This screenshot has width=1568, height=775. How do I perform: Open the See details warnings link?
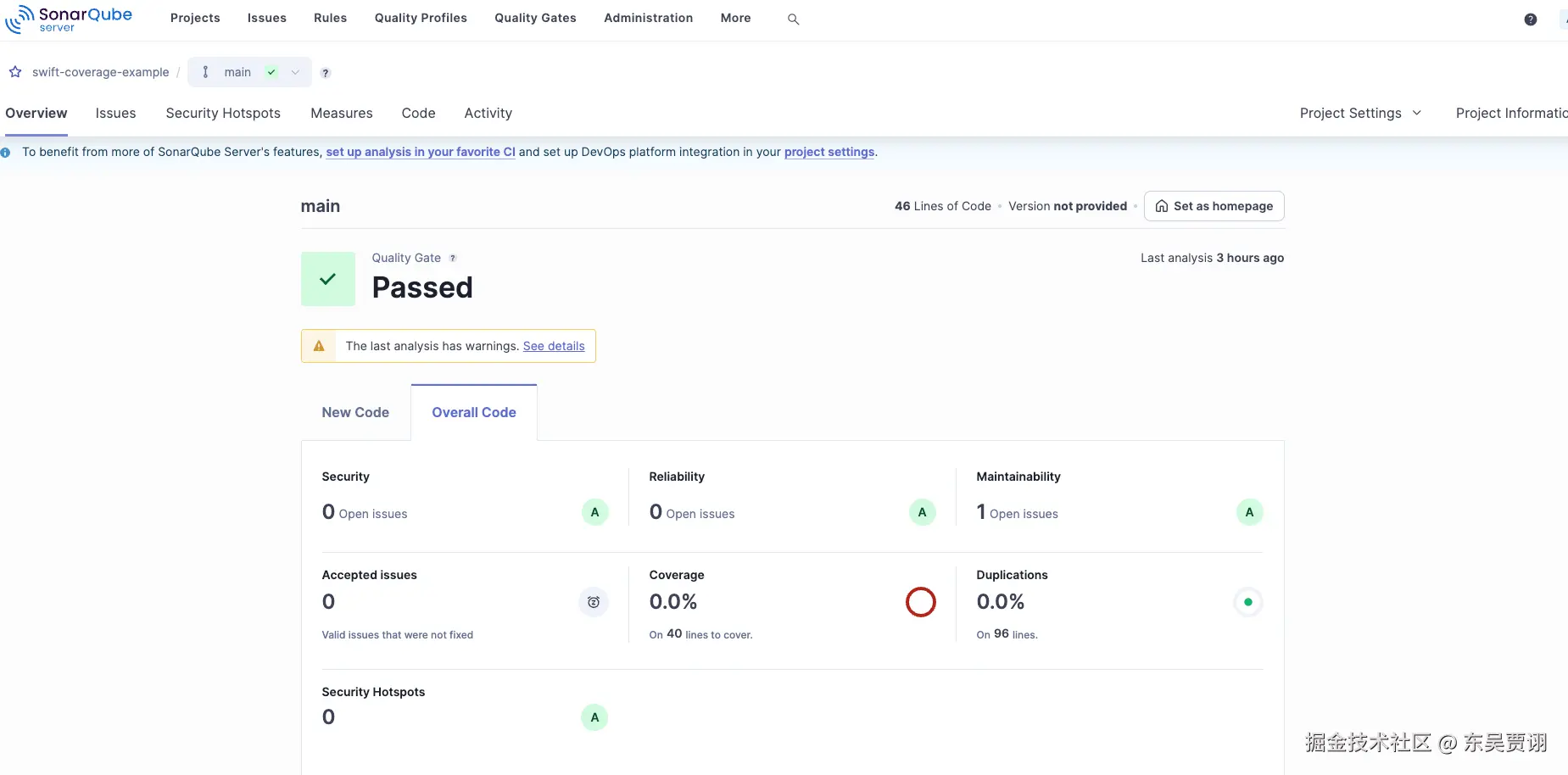click(x=554, y=346)
